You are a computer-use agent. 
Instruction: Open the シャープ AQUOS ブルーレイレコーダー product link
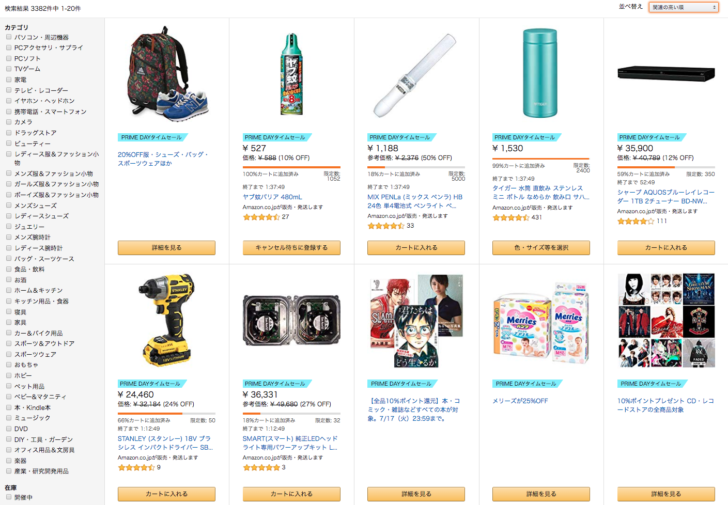tap(666, 196)
